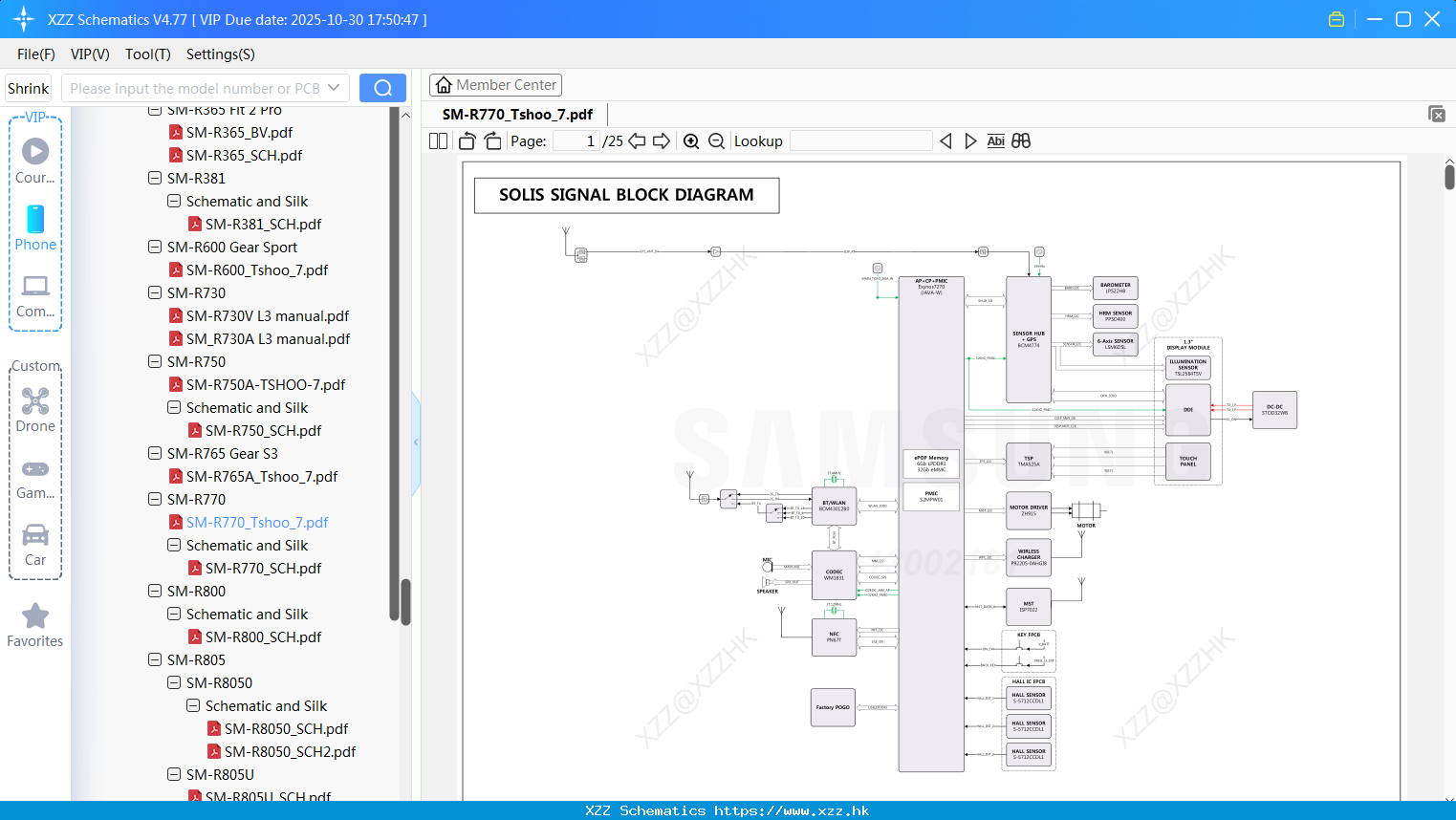1456x820 pixels.
Task: Click the file tree vertical scrollbar thumb
Action: point(405,601)
